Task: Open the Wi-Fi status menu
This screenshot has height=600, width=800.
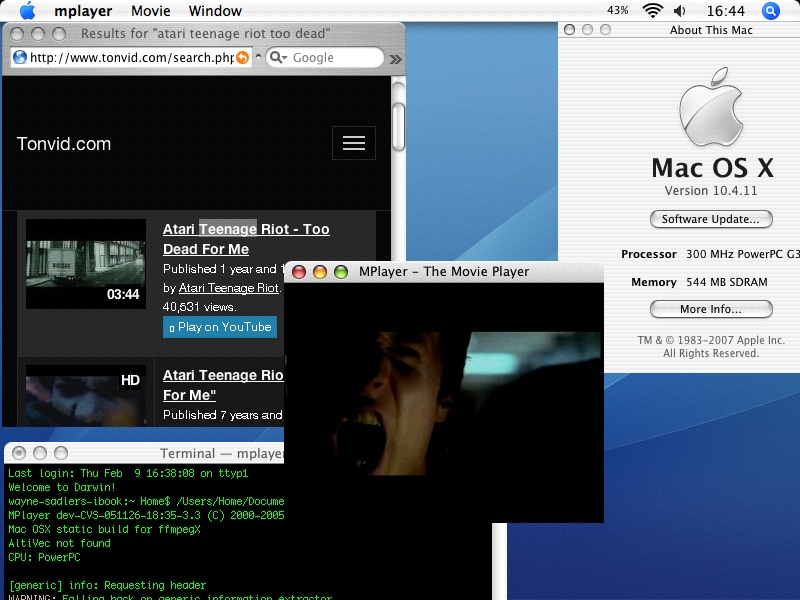Action: tap(652, 11)
